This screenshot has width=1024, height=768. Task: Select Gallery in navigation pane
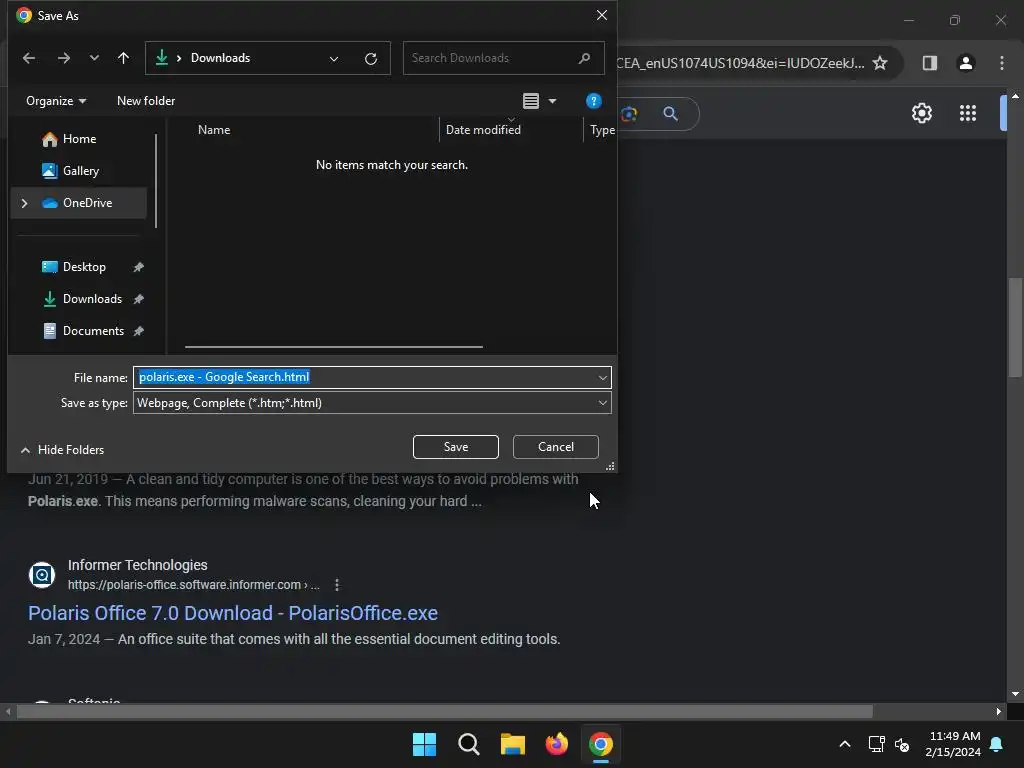point(80,170)
